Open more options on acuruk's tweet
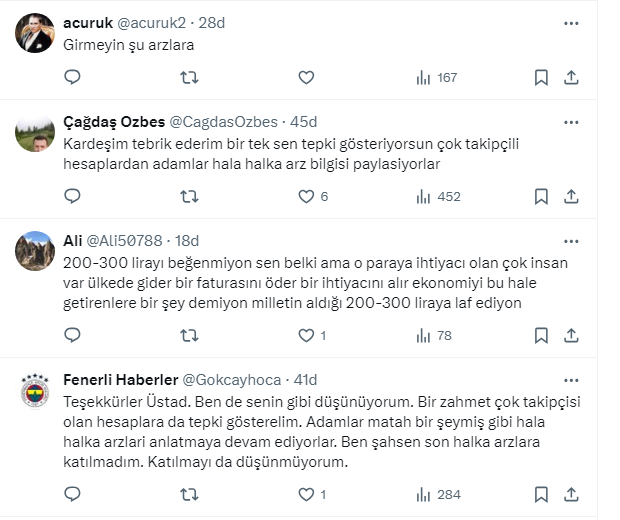Image resolution: width=620 pixels, height=520 pixels. click(x=571, y=21)
